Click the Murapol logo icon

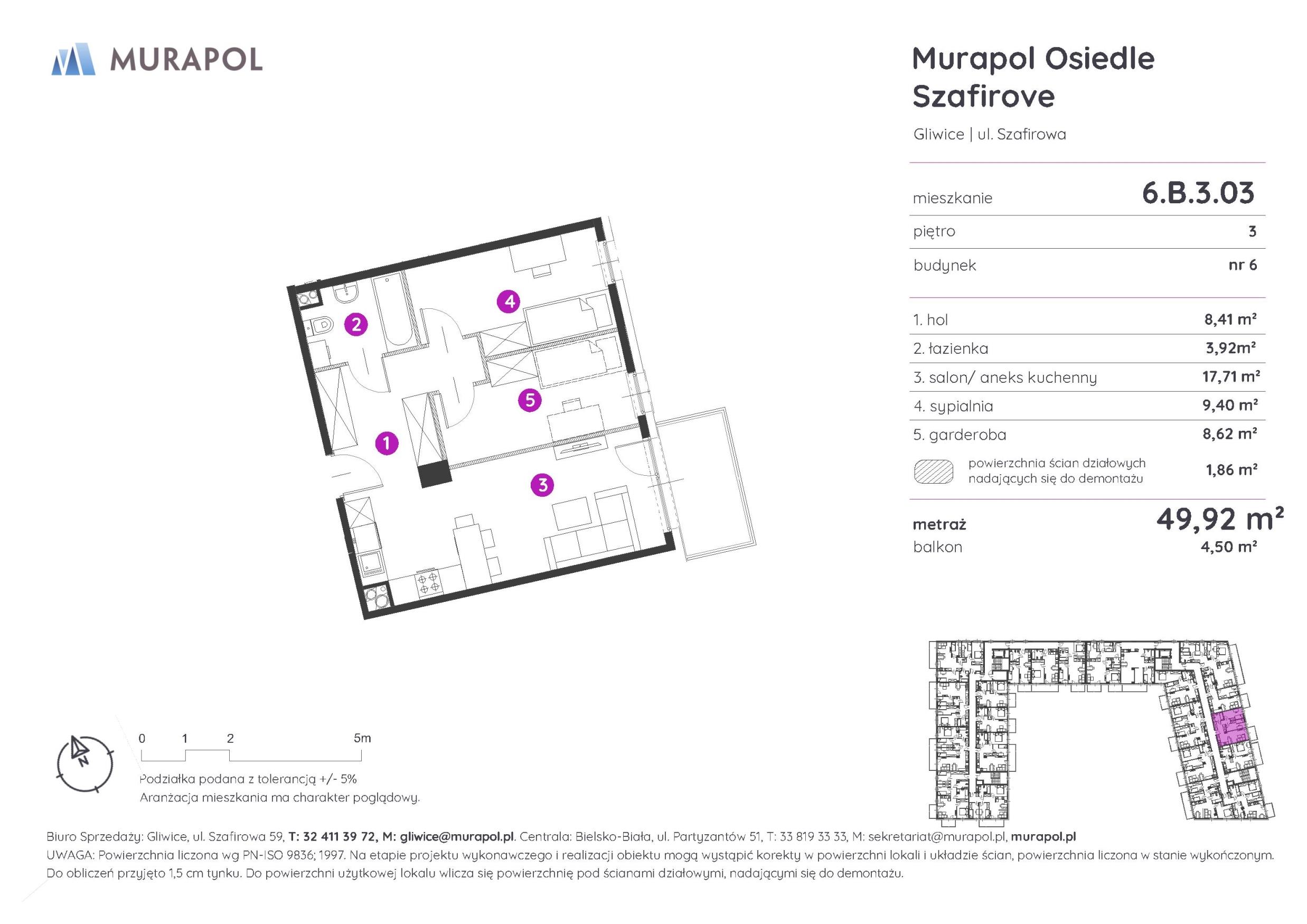[73, 59]
